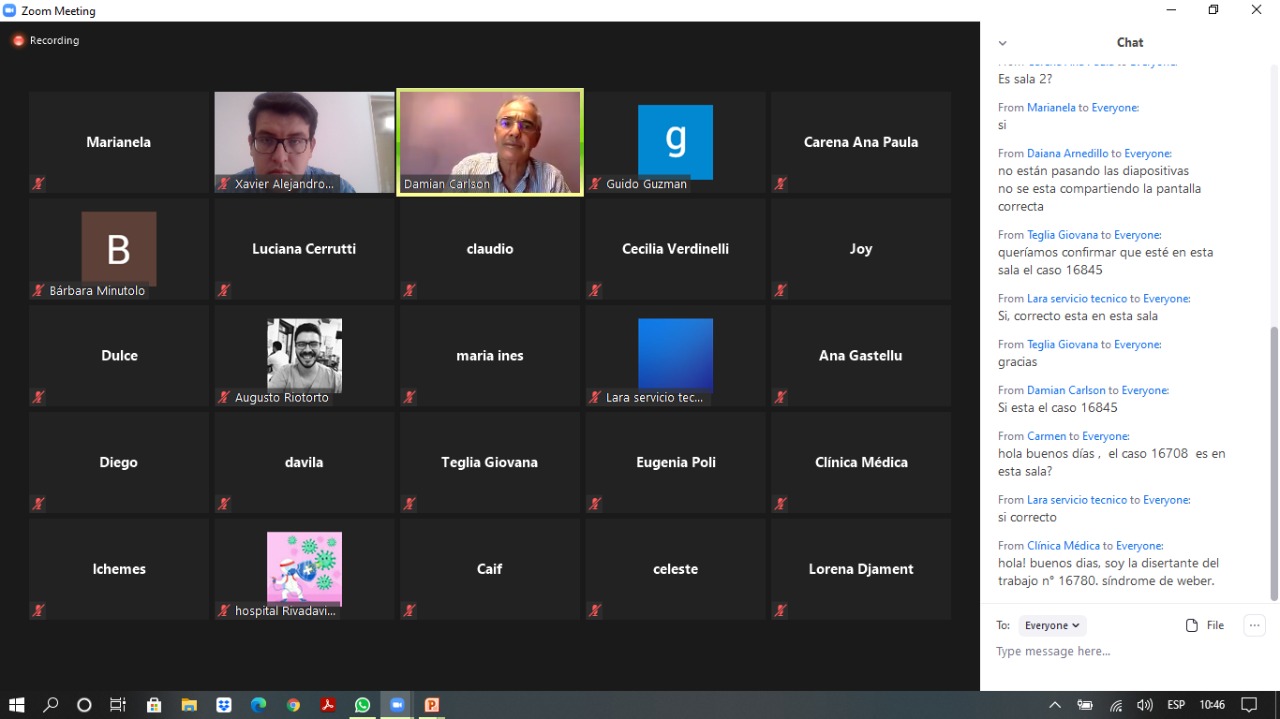1280x719 pixels.
Task: Open the 'To: Everyone' recipient dropdown
Action: coord(1052,625)
